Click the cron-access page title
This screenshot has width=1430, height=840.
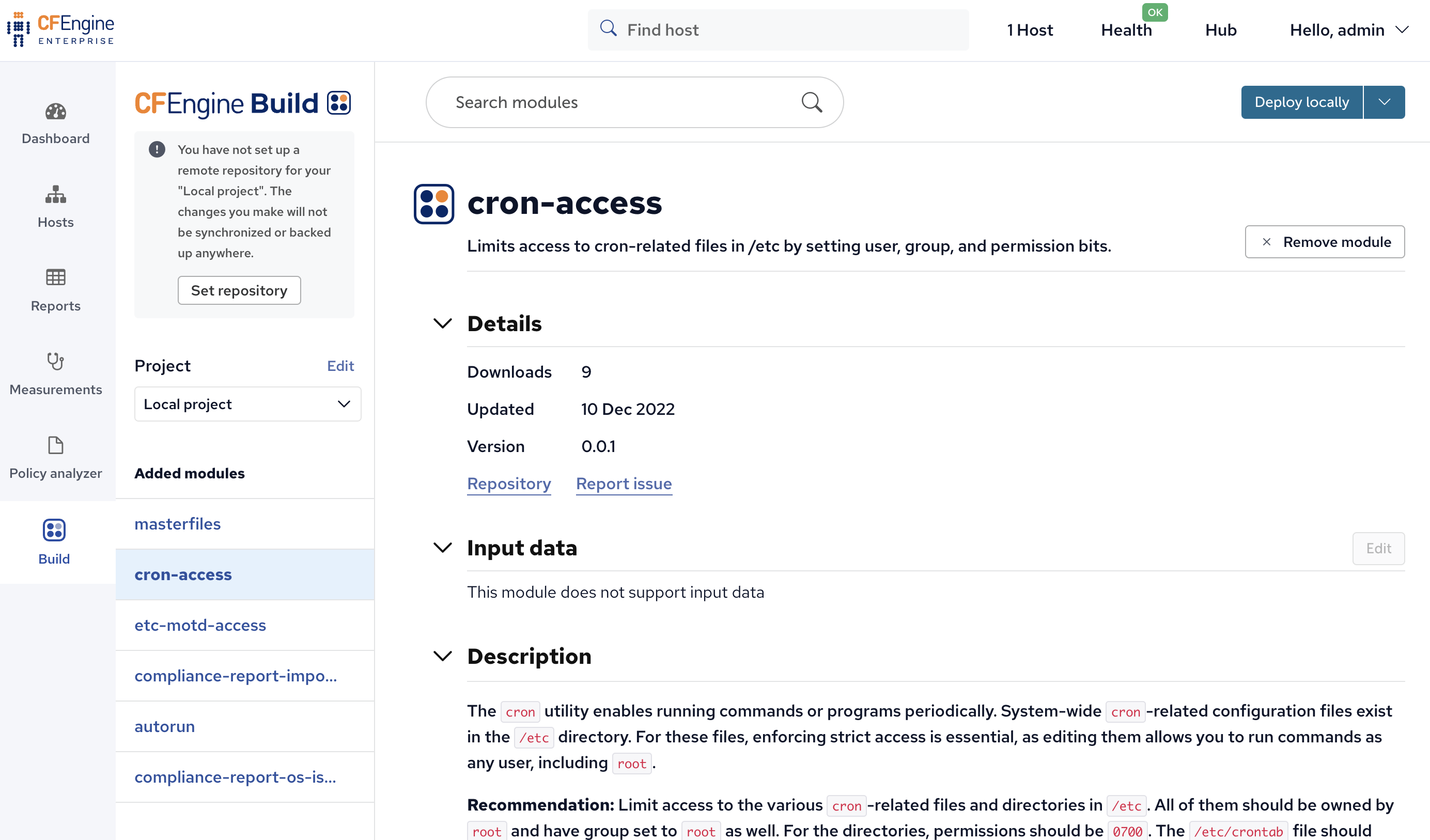point(565,203)
